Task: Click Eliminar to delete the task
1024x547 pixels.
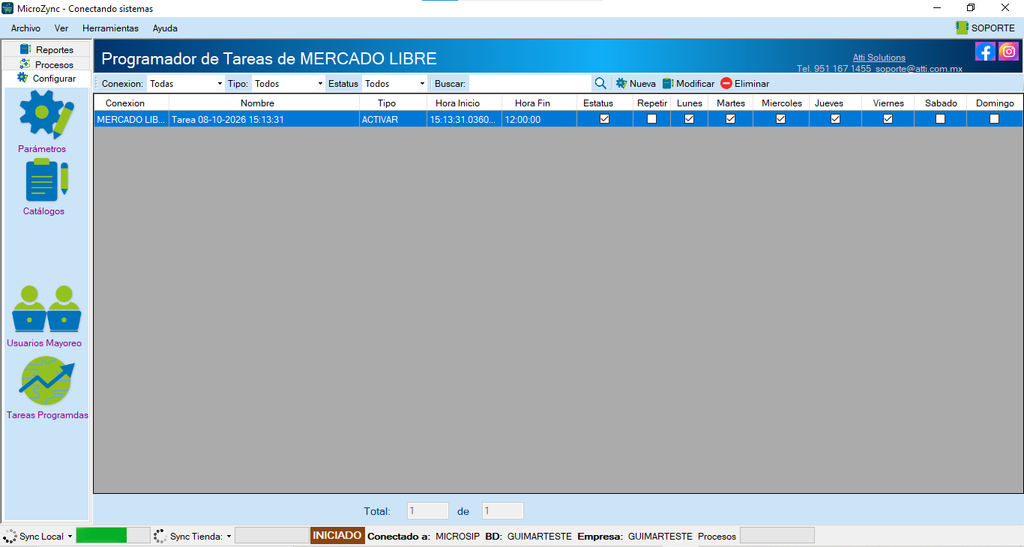Action: click(744, 84)
